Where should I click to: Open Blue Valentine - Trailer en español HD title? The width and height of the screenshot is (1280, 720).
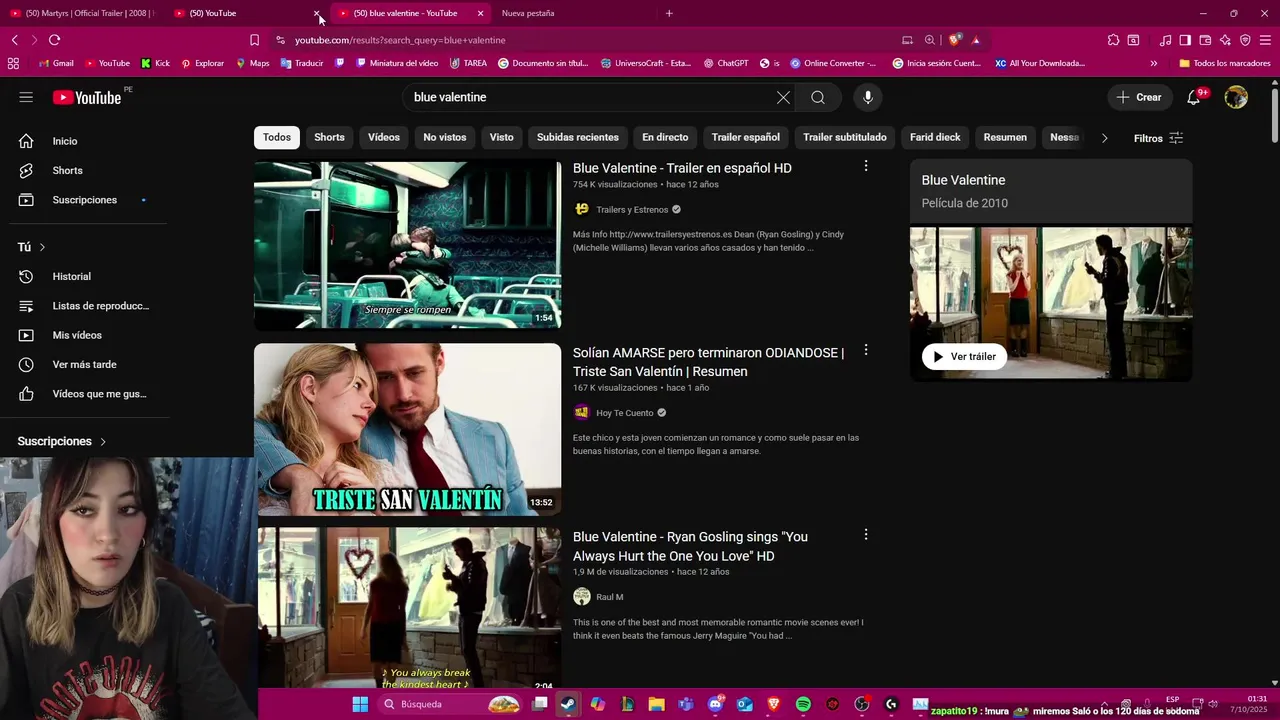pyautogui.click(x=682, y=168)
